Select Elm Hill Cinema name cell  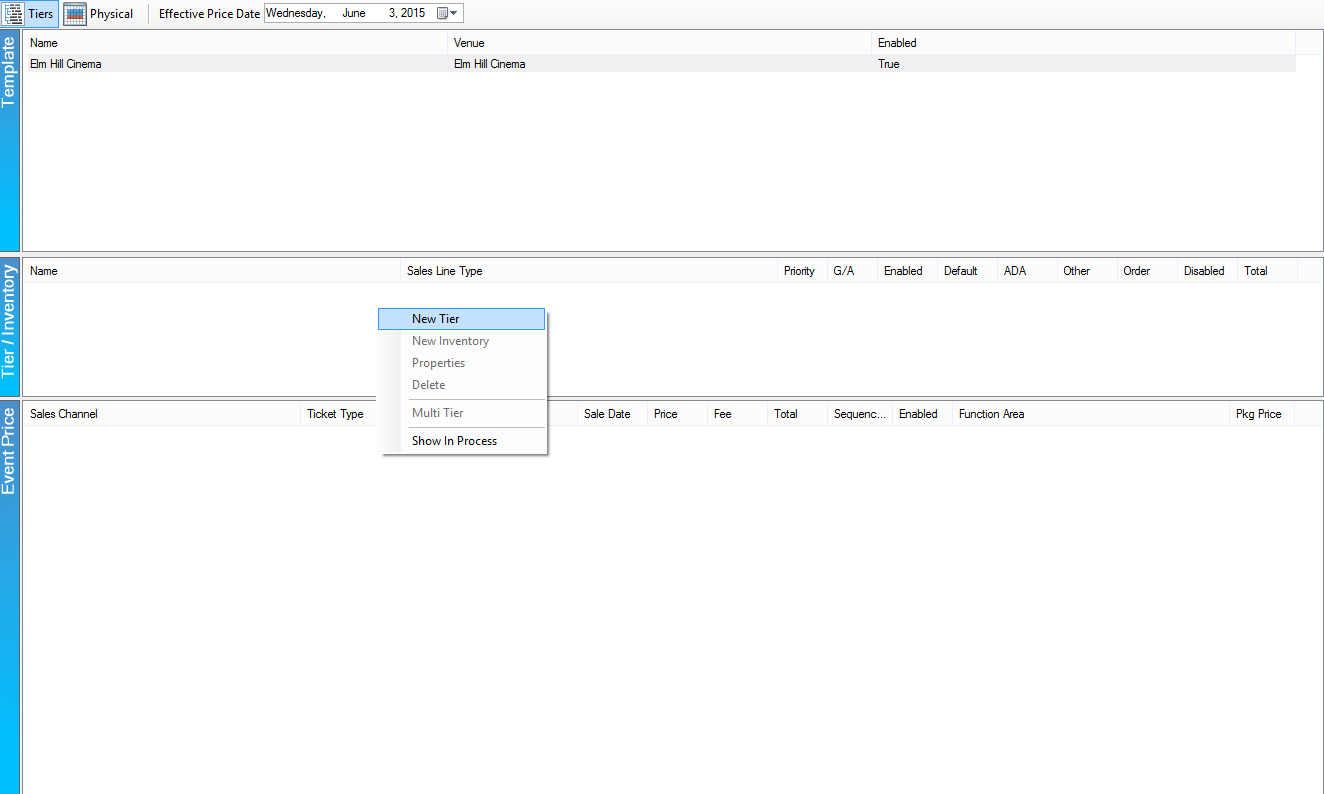pos(66,64)
